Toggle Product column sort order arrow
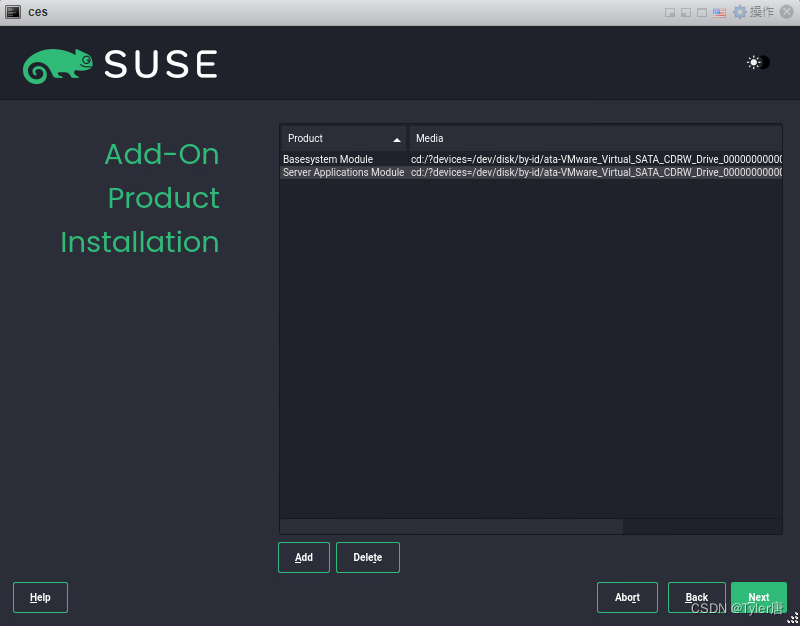 [398, 139]
